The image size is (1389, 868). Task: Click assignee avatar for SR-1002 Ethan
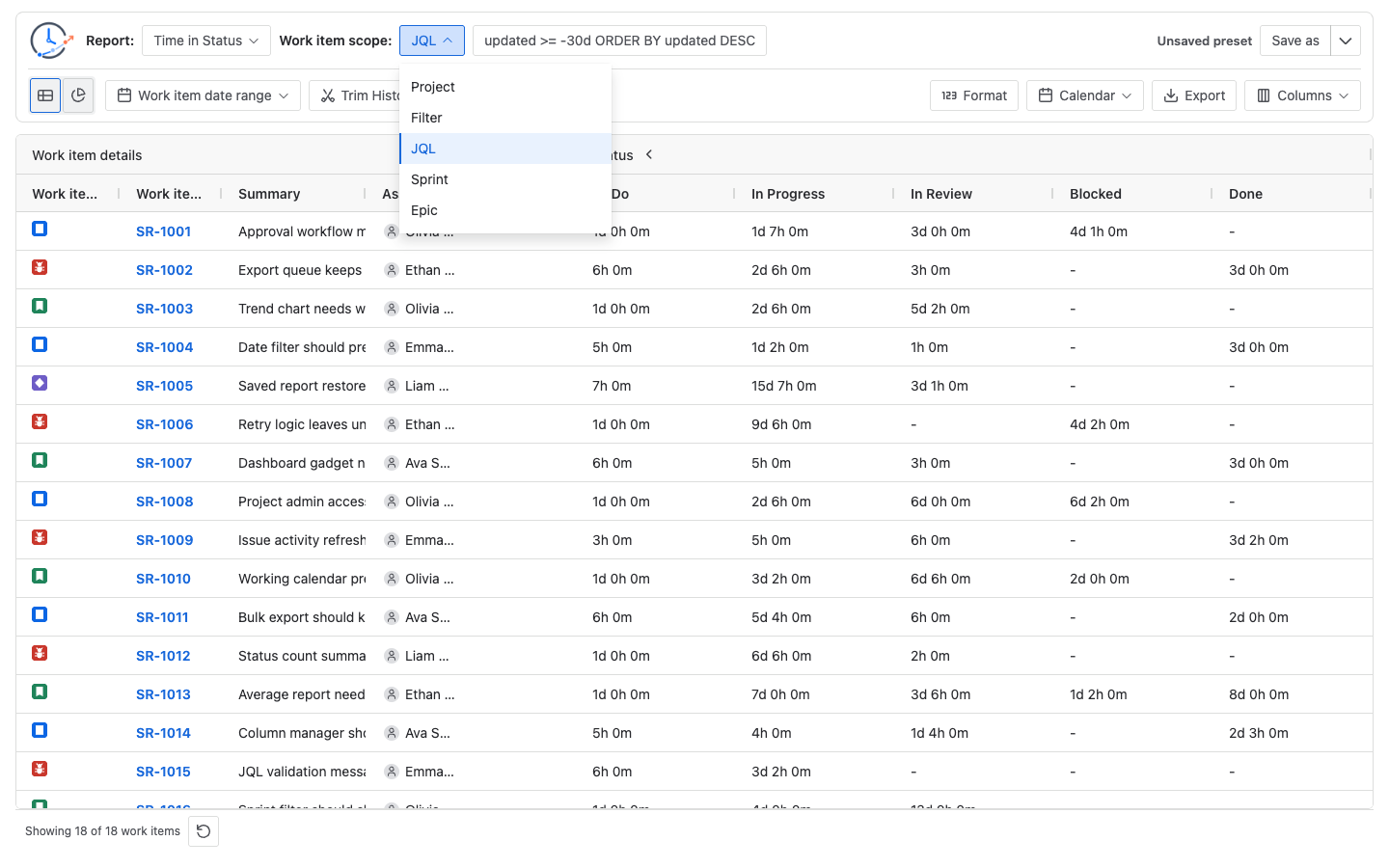coord(392,270)
